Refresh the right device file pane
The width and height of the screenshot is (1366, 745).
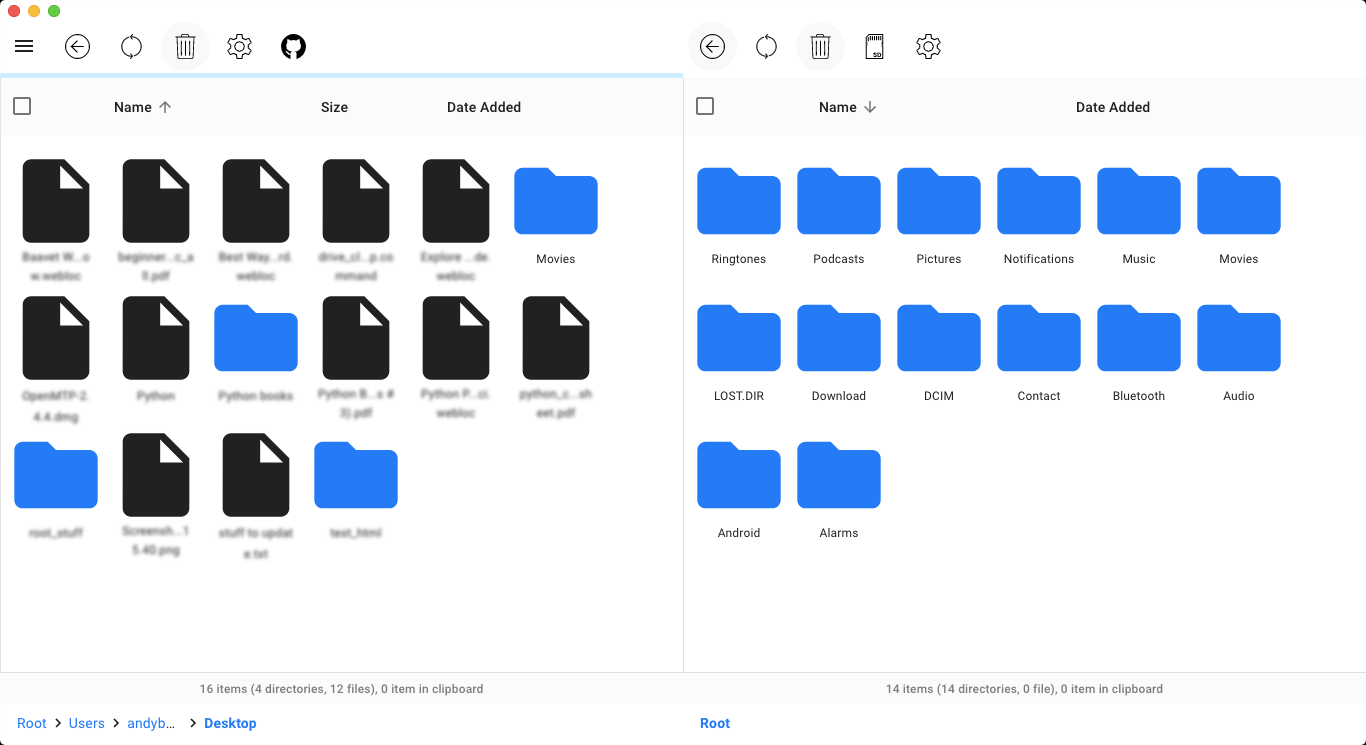pyautogui.click(x=766, y=47)
